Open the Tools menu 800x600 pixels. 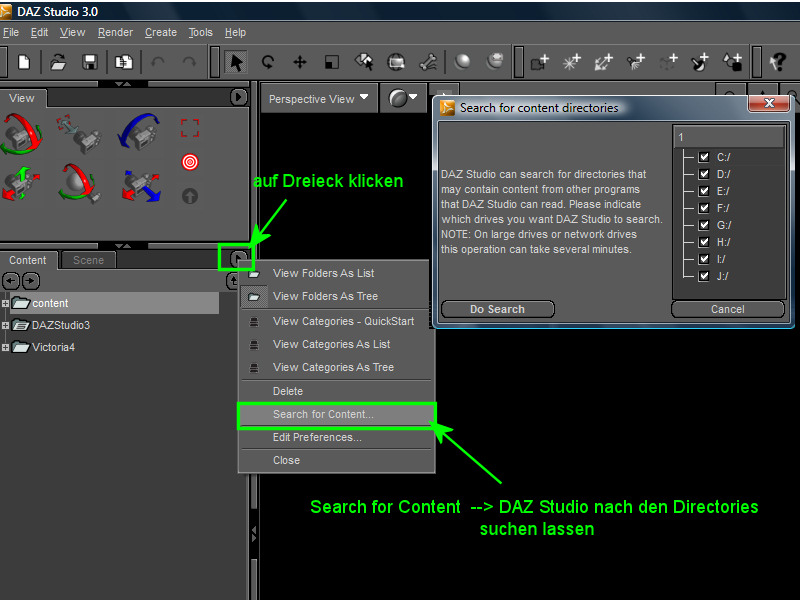201,32
